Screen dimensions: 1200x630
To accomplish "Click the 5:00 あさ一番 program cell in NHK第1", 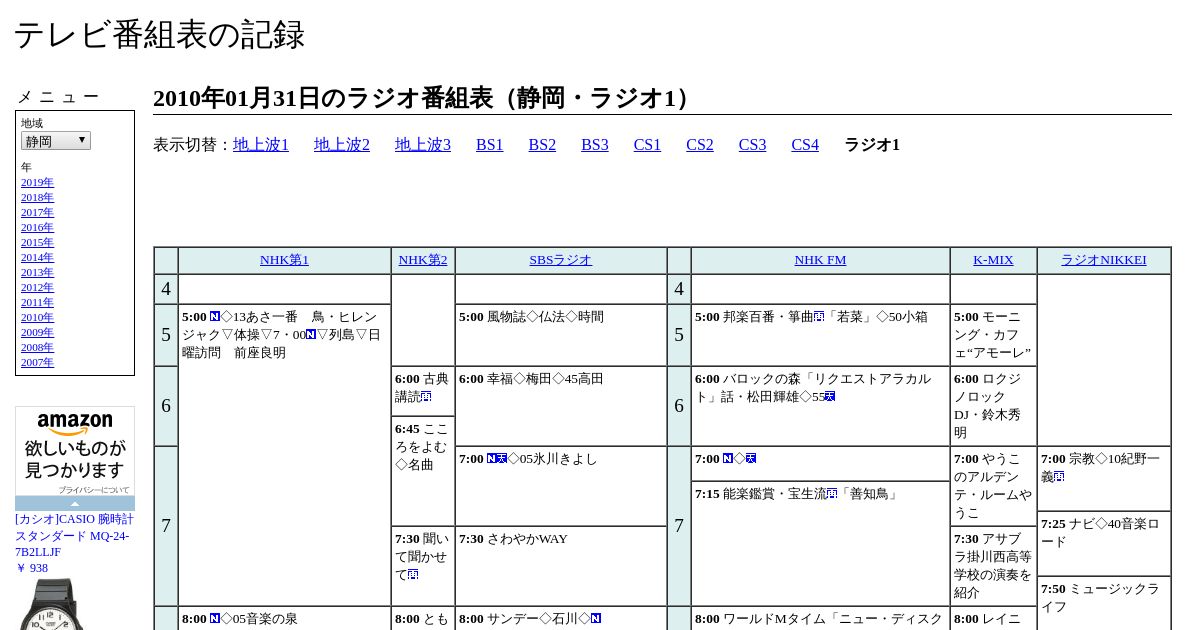I will 284,455.
